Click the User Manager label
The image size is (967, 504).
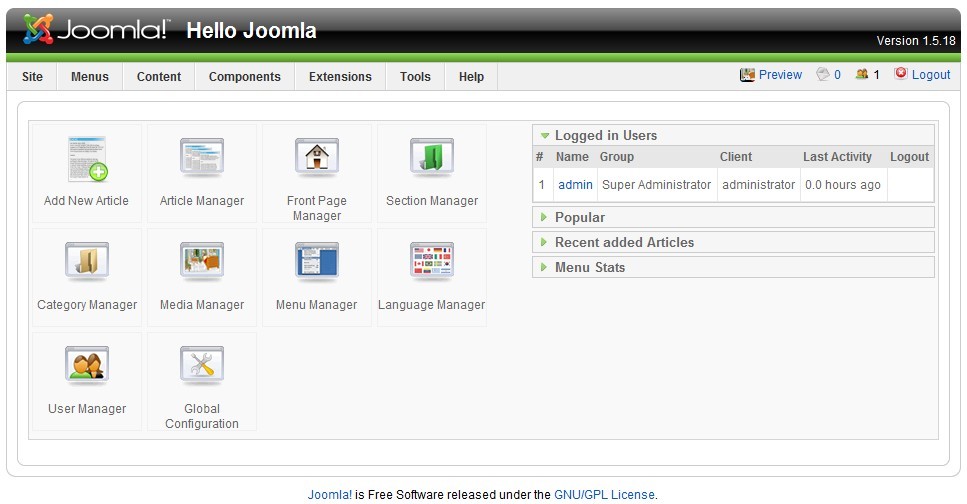tap(87, 408)
